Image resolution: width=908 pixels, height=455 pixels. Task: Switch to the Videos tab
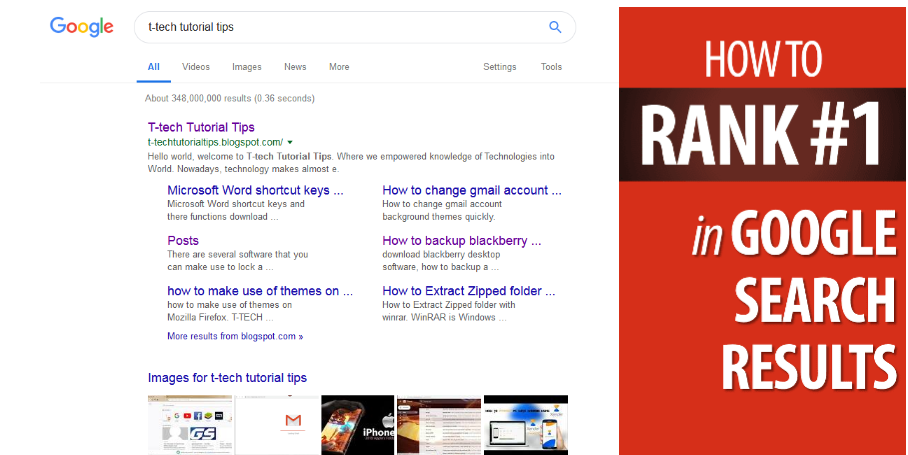point(196,67)
